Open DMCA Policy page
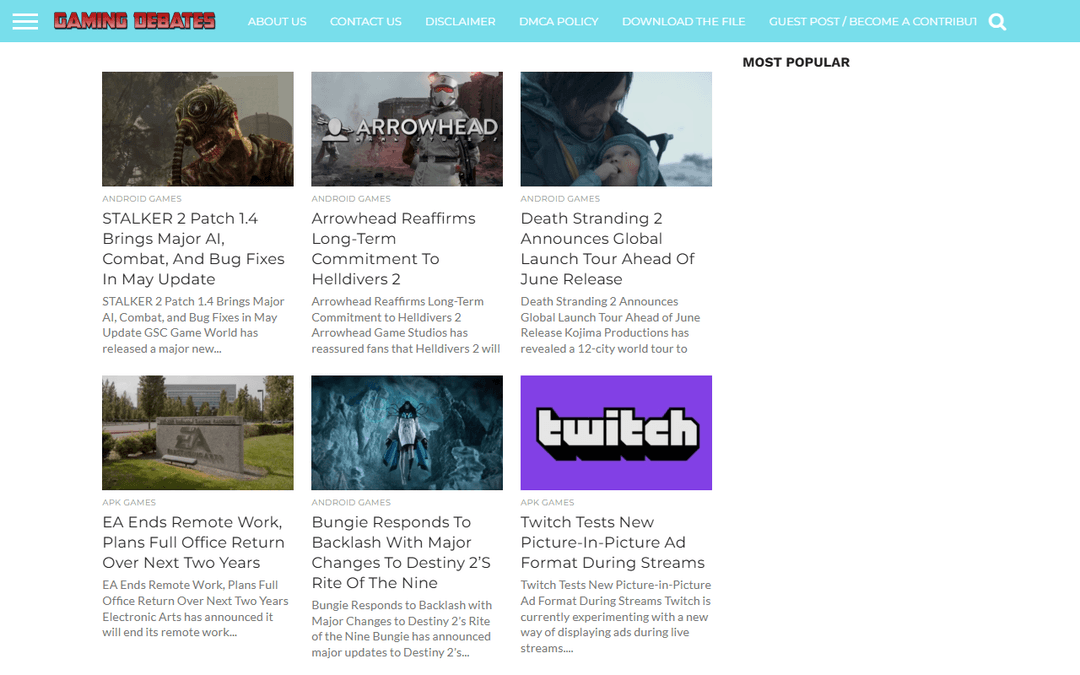This screenshot has height=675, width=1080. tap(559, 21)
